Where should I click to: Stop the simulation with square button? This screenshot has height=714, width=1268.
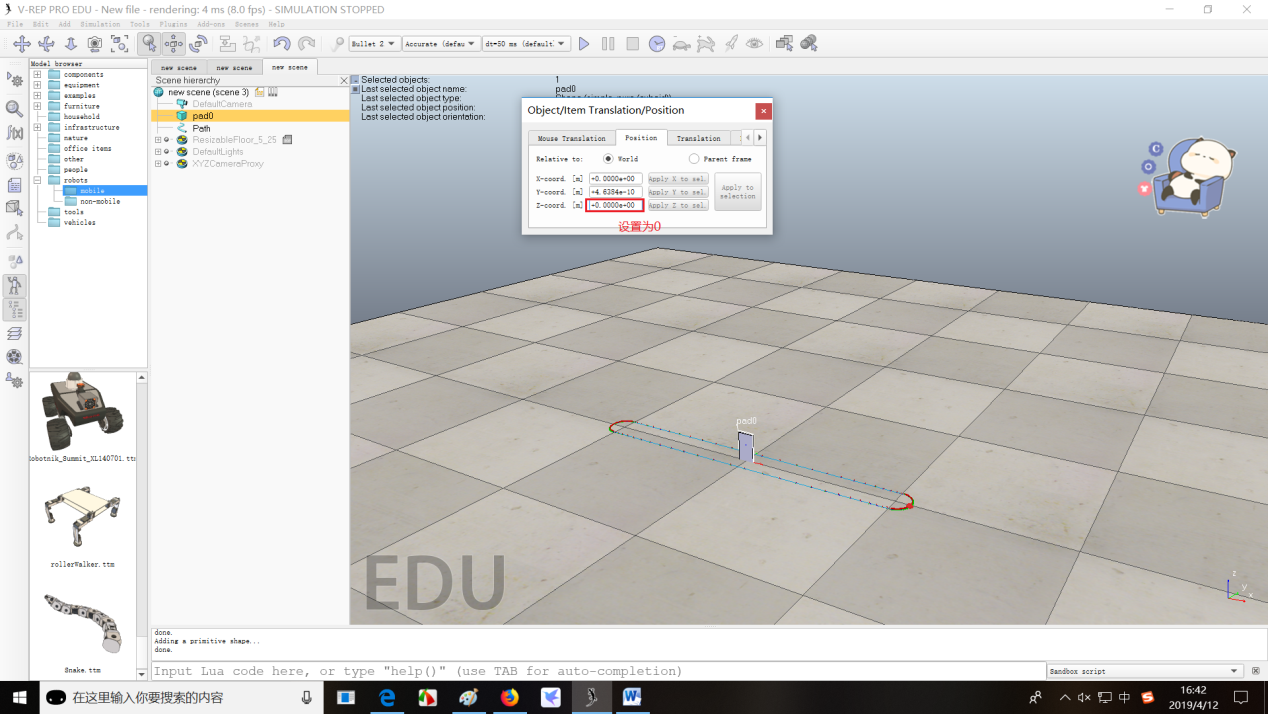tap(632, 44)
